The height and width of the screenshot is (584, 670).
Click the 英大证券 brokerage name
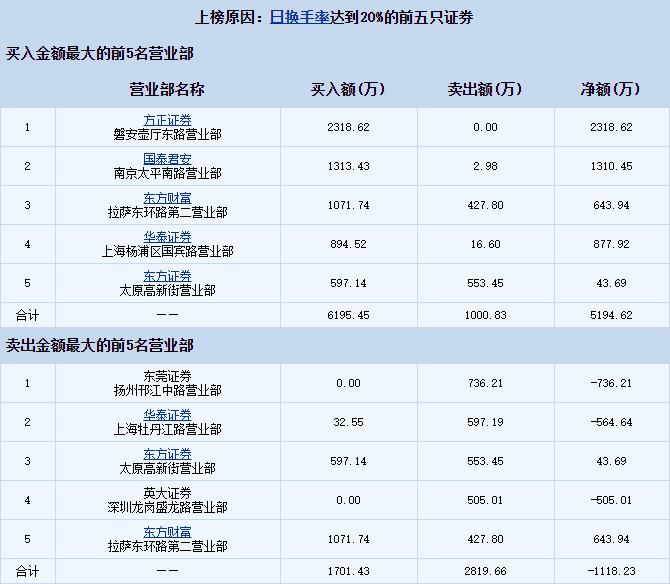coord(168,493)
